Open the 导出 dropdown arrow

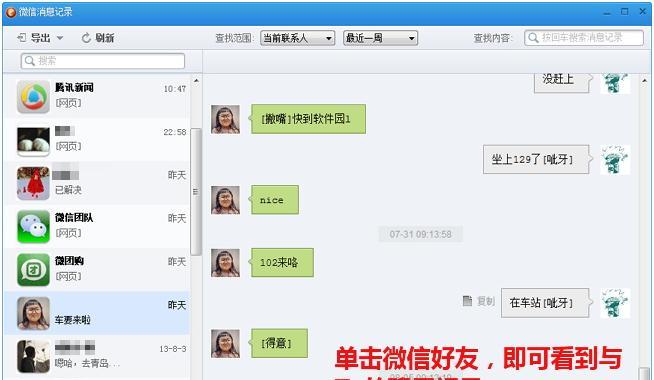[60, 38]
